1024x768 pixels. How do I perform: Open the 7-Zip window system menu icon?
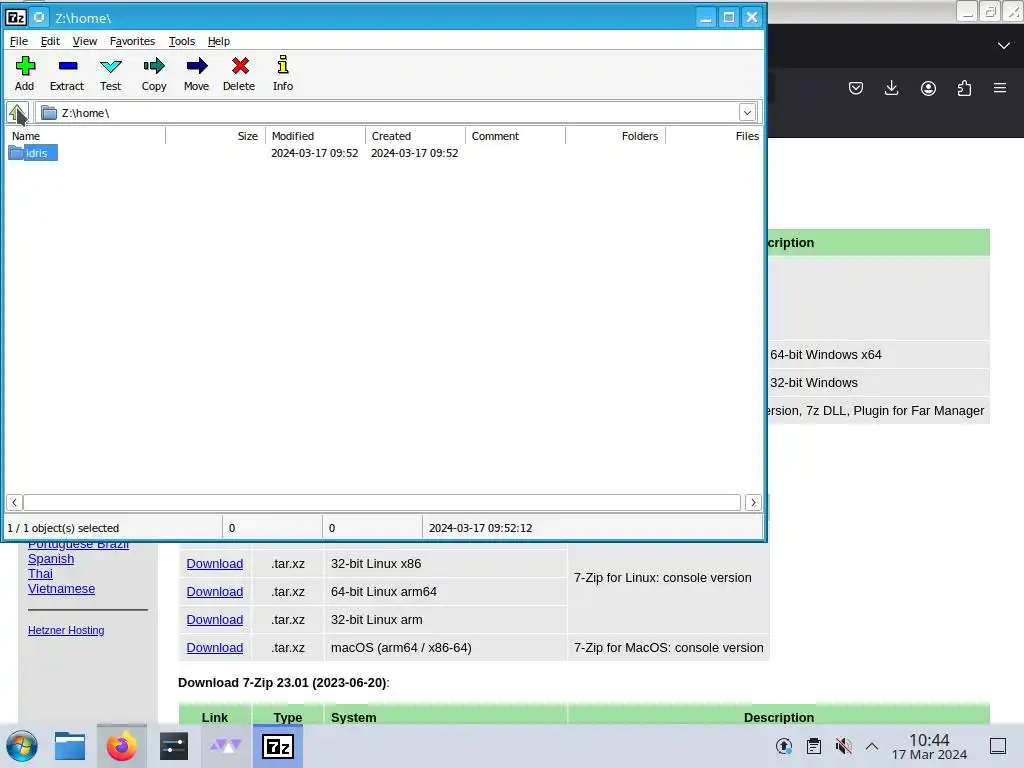click(x=16, y=18)
